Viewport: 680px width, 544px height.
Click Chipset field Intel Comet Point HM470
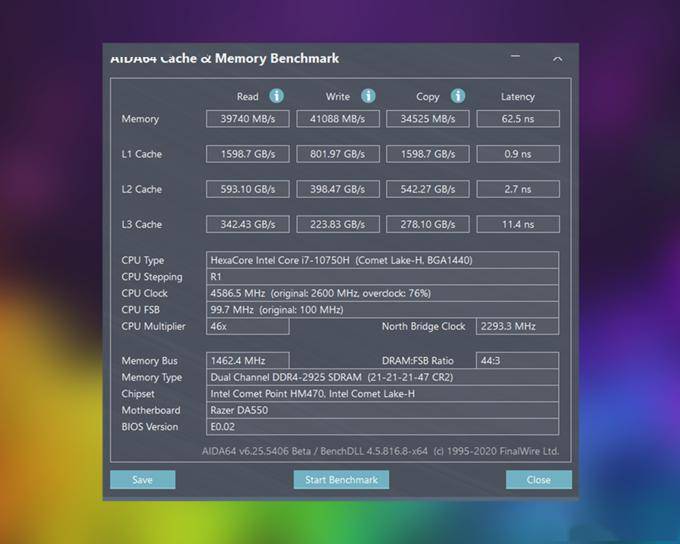(382, 394)
